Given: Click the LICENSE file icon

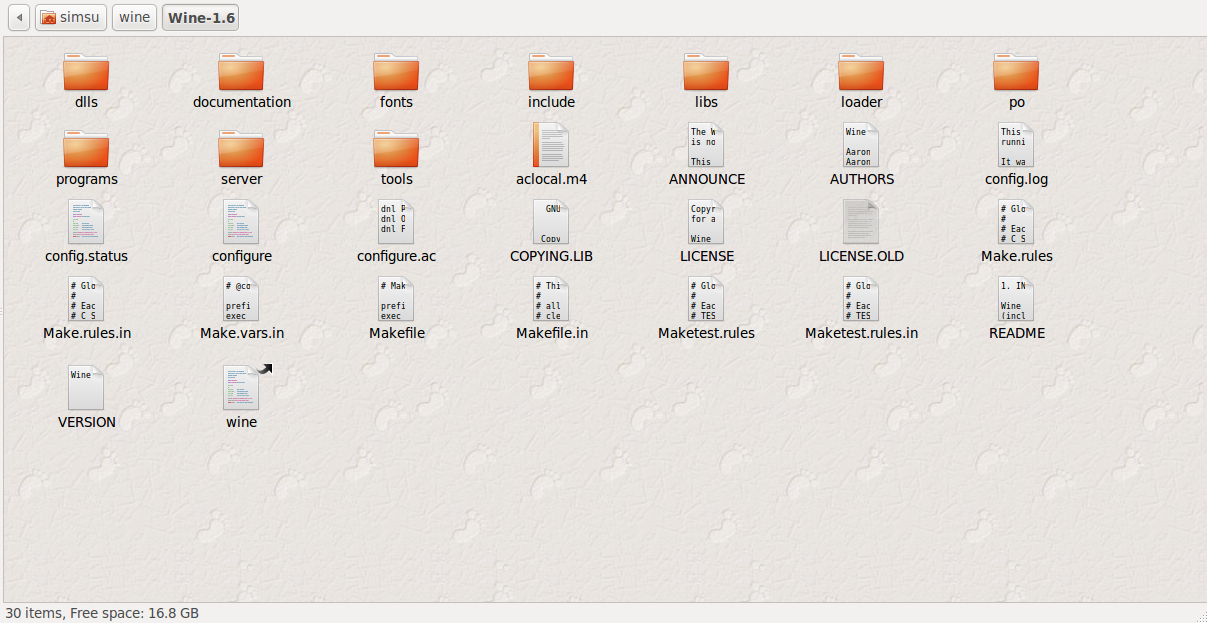Looking at the screenshot, I should click(706, 222).
